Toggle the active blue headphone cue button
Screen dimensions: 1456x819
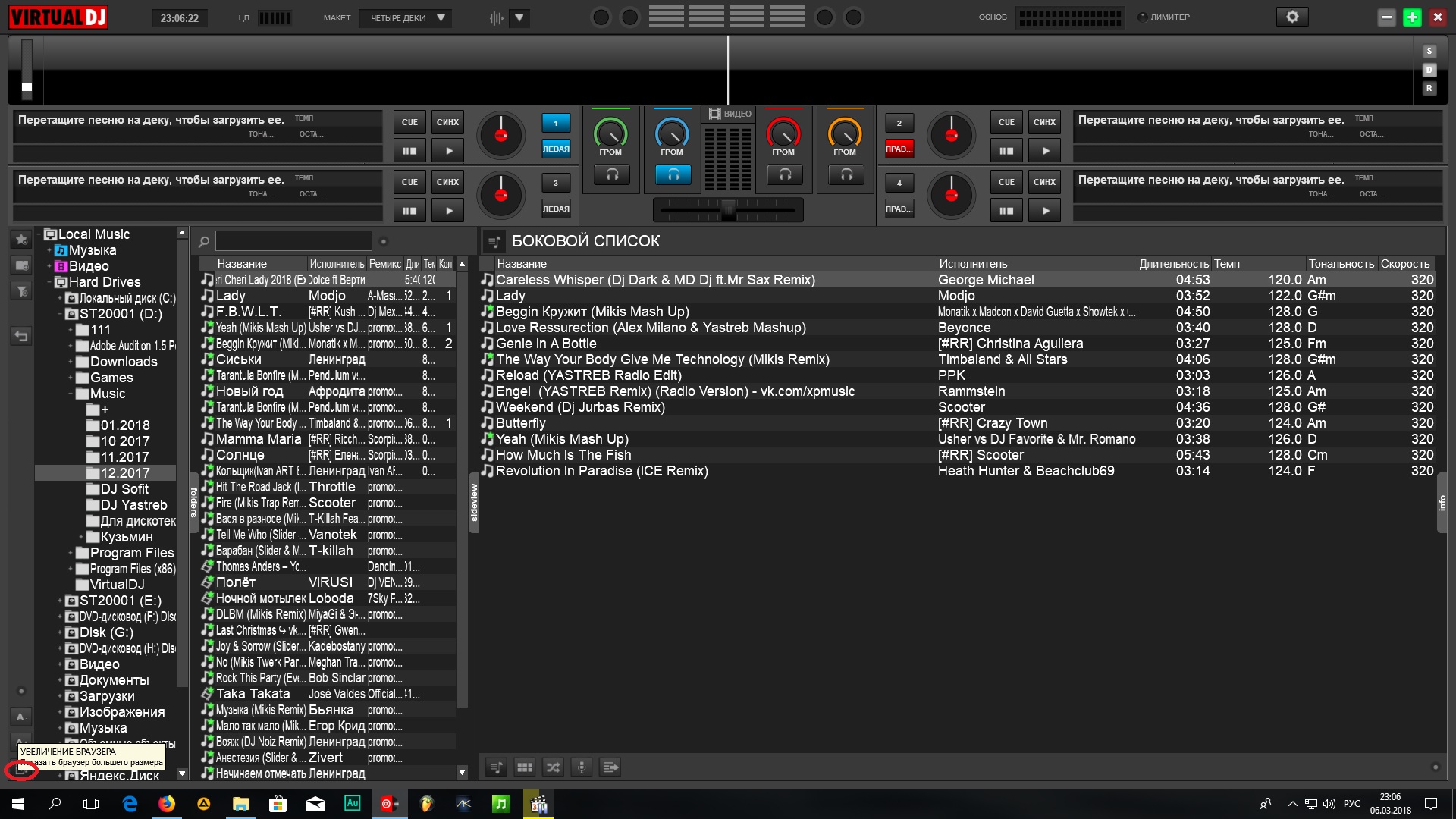[673, 175]
